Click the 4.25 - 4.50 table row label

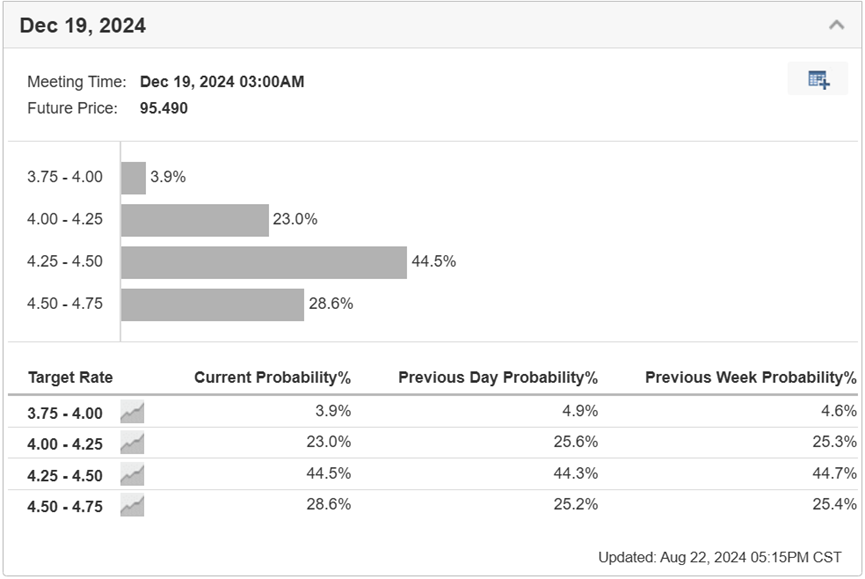point(65,475)
